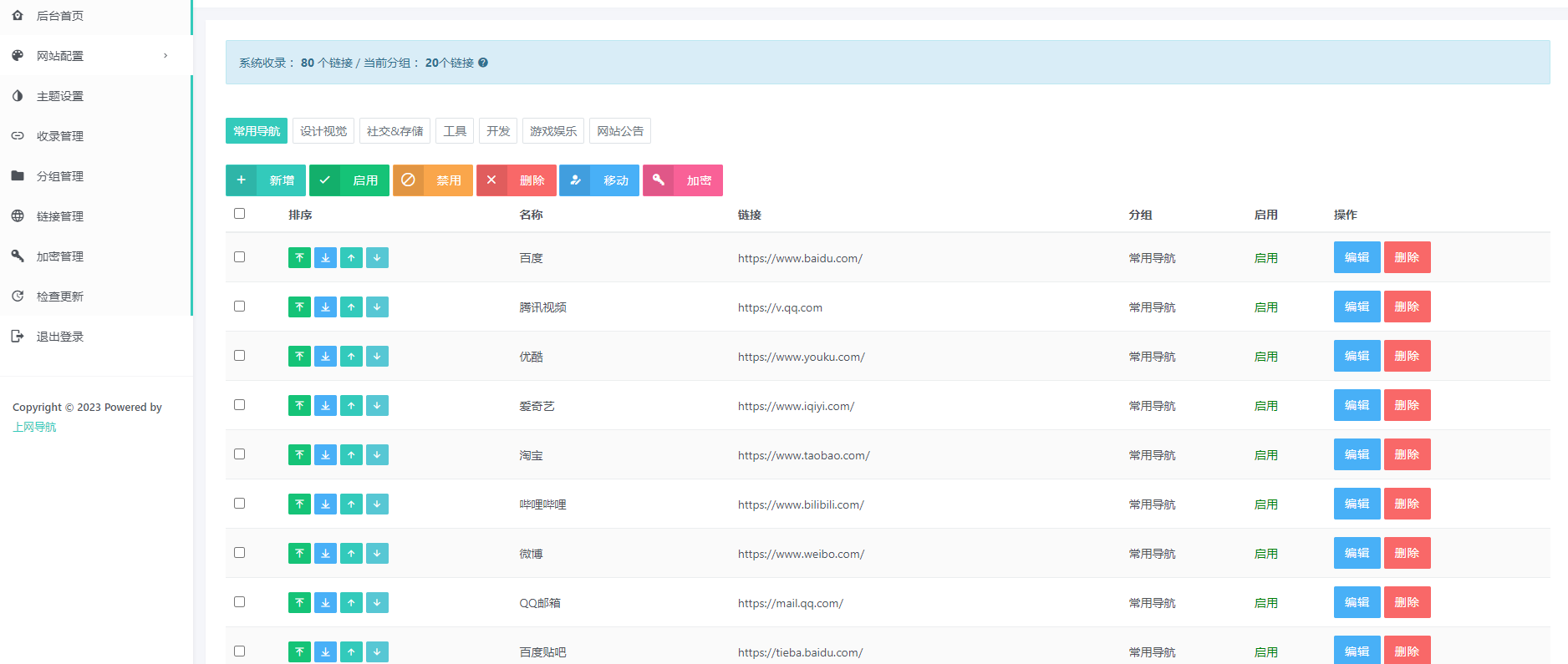Image resolution: width=1568 pixels, height=664 pixels.
Task: Edit the 百度 link entry
Action: (x=1357, y=257)
